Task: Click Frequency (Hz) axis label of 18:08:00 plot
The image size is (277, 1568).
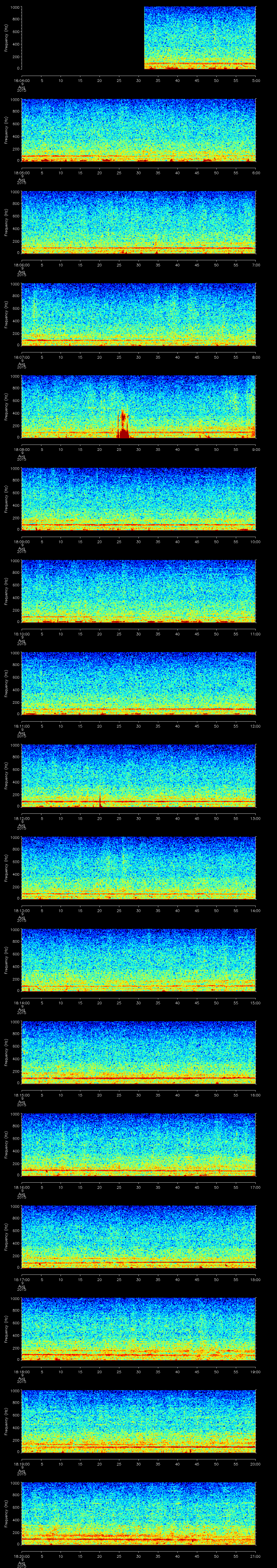Action: [x=6, y=407]
